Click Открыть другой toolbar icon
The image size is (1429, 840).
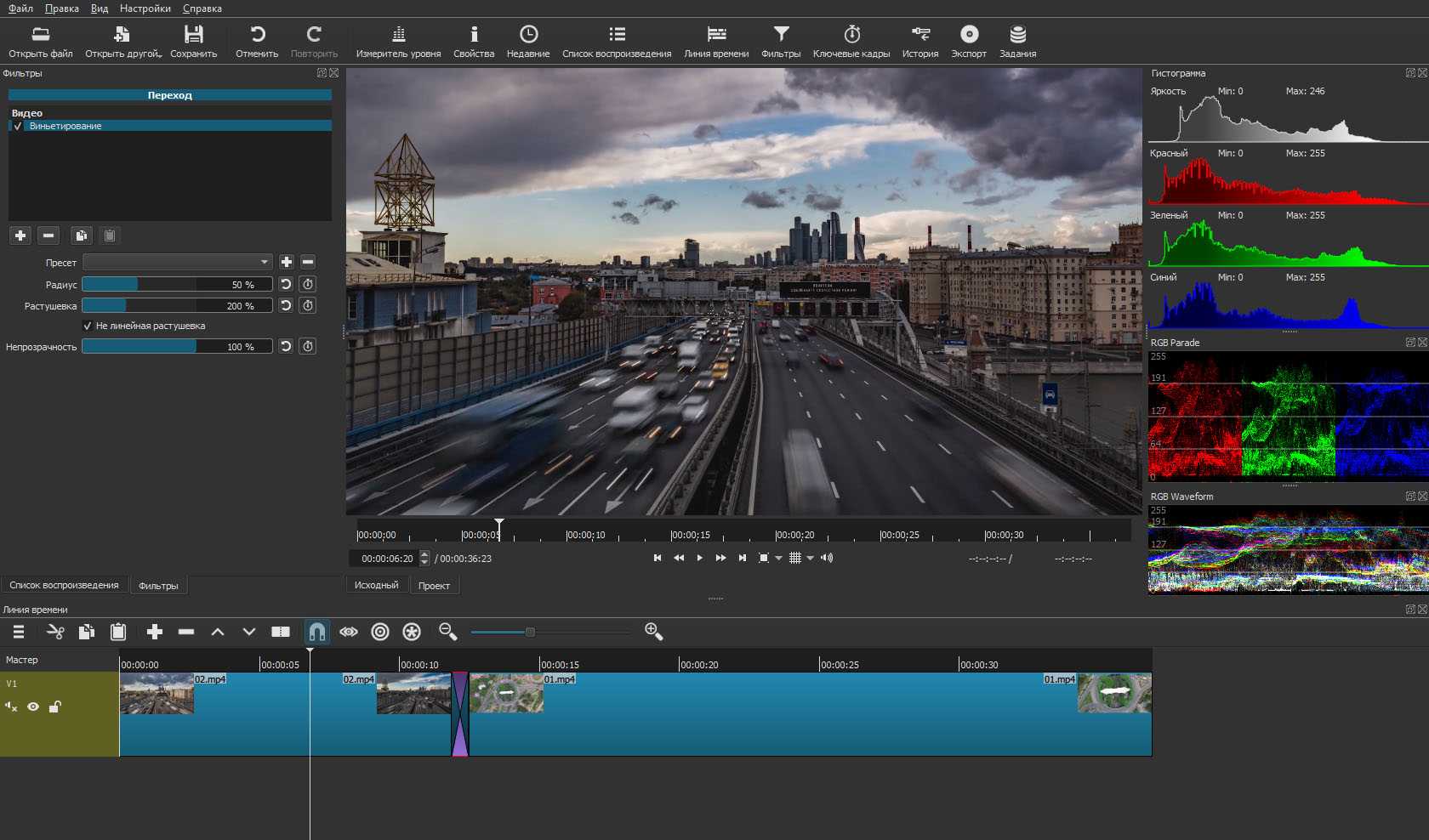(x=122, y=34)
